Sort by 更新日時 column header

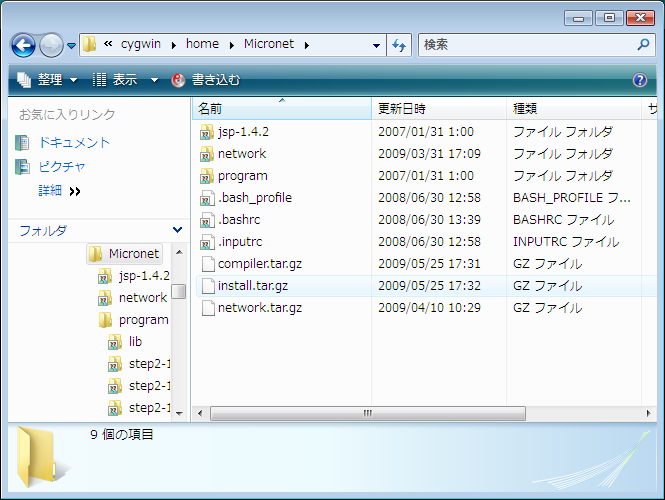[x=439, y=109]
